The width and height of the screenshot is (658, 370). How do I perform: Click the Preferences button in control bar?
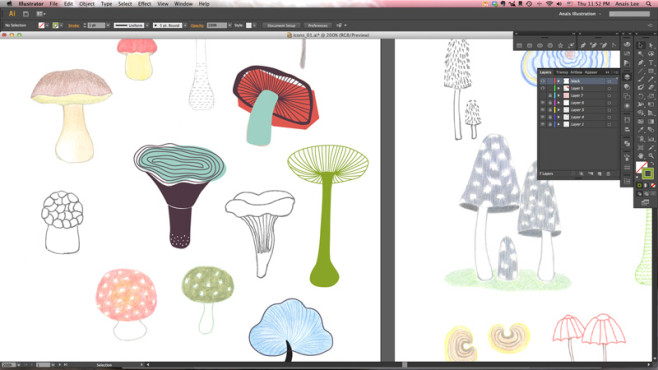(318, 26)
